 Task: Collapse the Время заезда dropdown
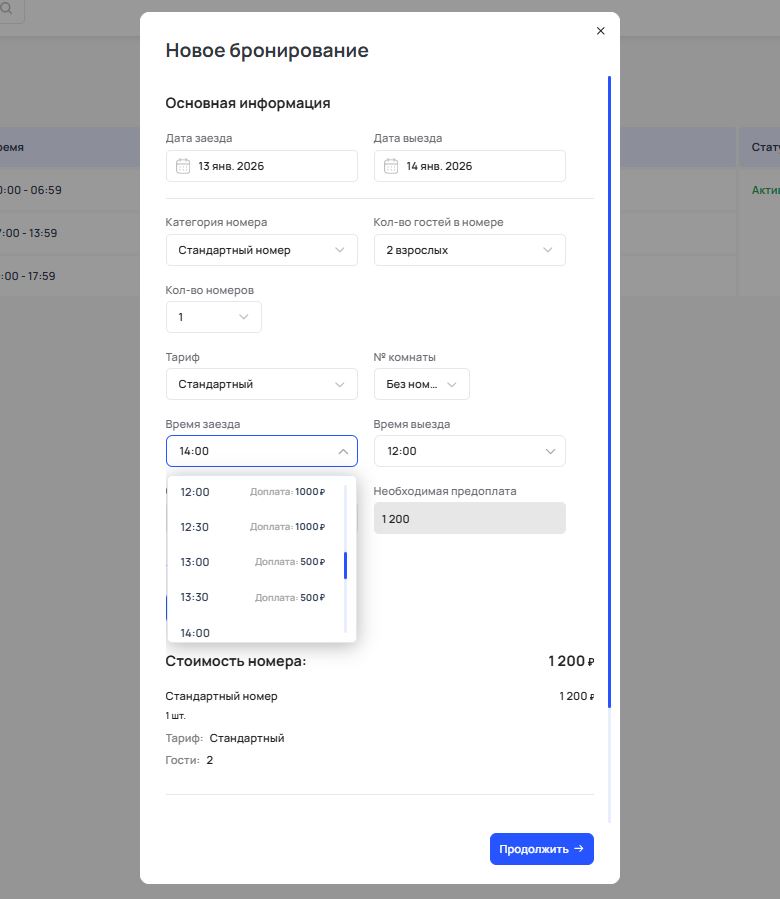(341, 451)
